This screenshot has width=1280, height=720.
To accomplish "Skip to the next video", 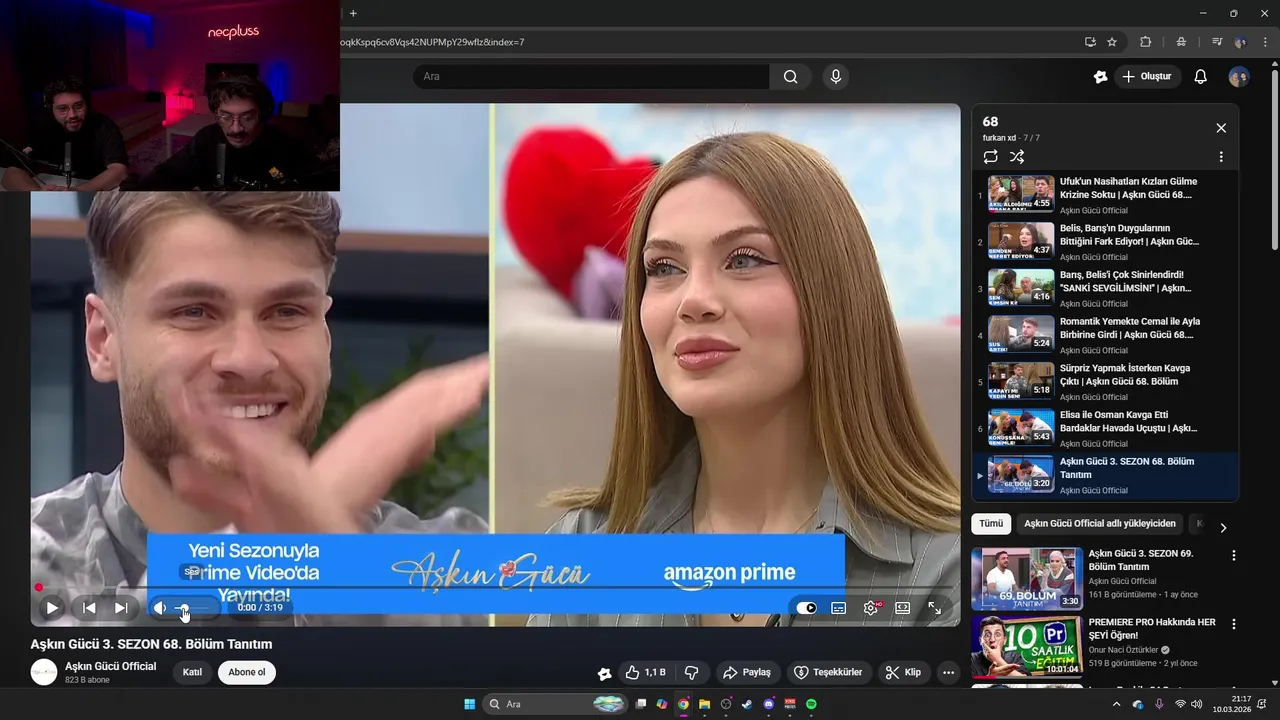I will tap(121, 607).
